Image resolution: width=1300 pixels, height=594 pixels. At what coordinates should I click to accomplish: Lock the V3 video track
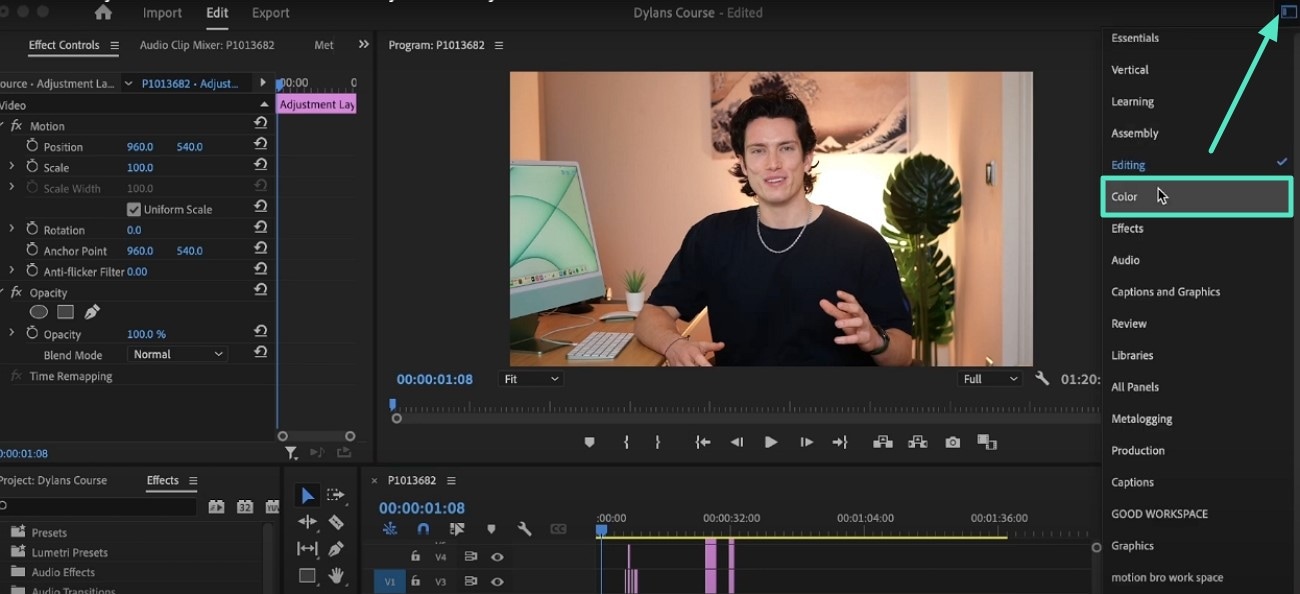[x=416, y=581]
